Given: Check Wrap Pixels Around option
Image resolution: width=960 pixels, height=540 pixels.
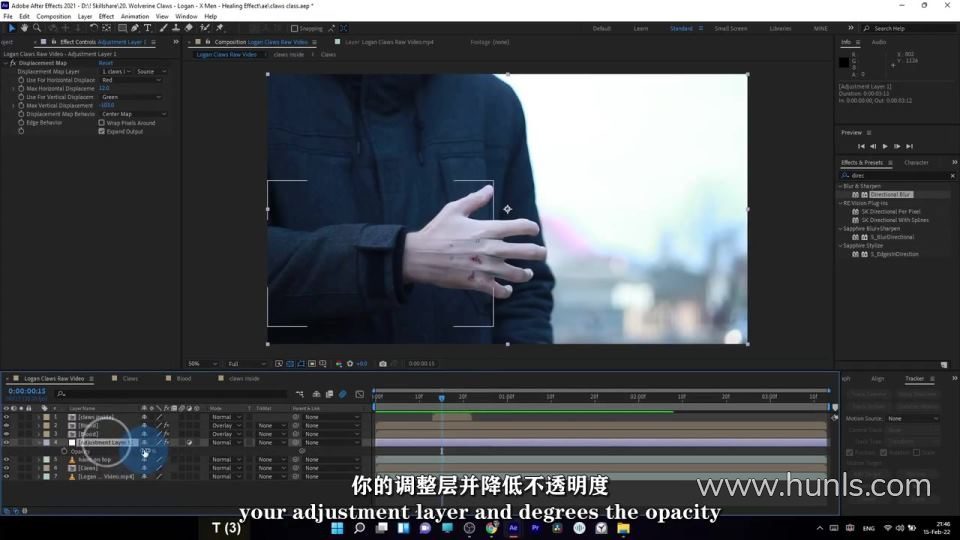Looking at the screenshot, I should click(x=102, y=122).
